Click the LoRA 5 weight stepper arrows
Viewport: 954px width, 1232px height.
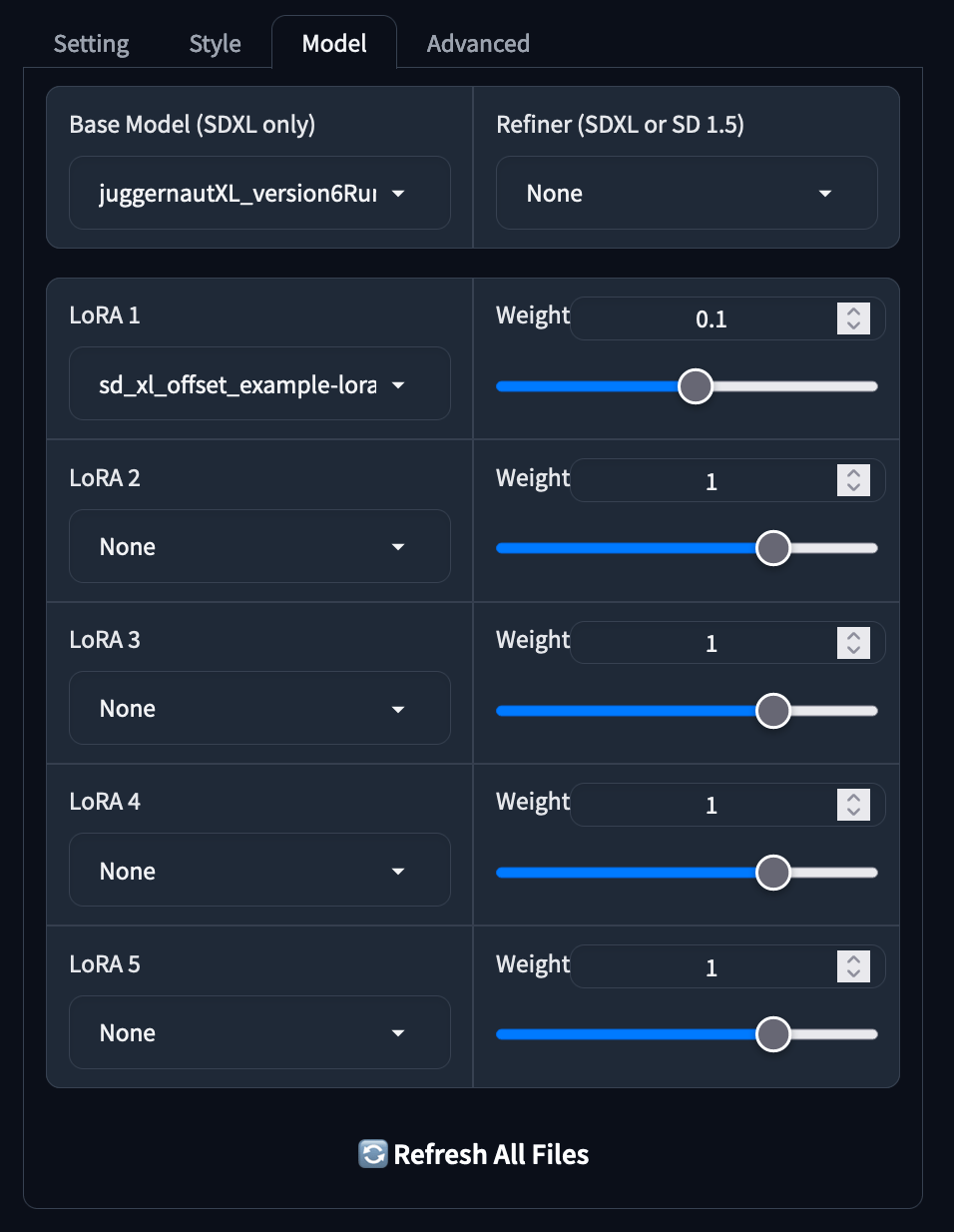pyautogui.click(x=853, y=966)
